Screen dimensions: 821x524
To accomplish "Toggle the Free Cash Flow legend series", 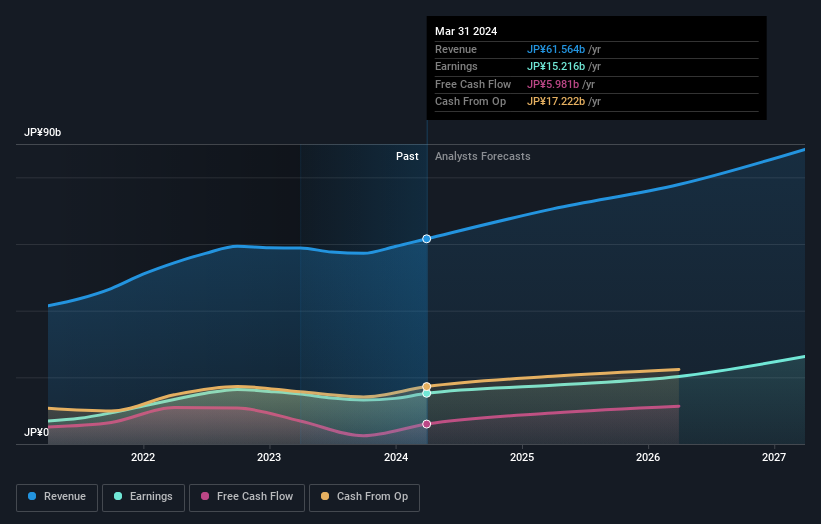I will click(247, 497).
